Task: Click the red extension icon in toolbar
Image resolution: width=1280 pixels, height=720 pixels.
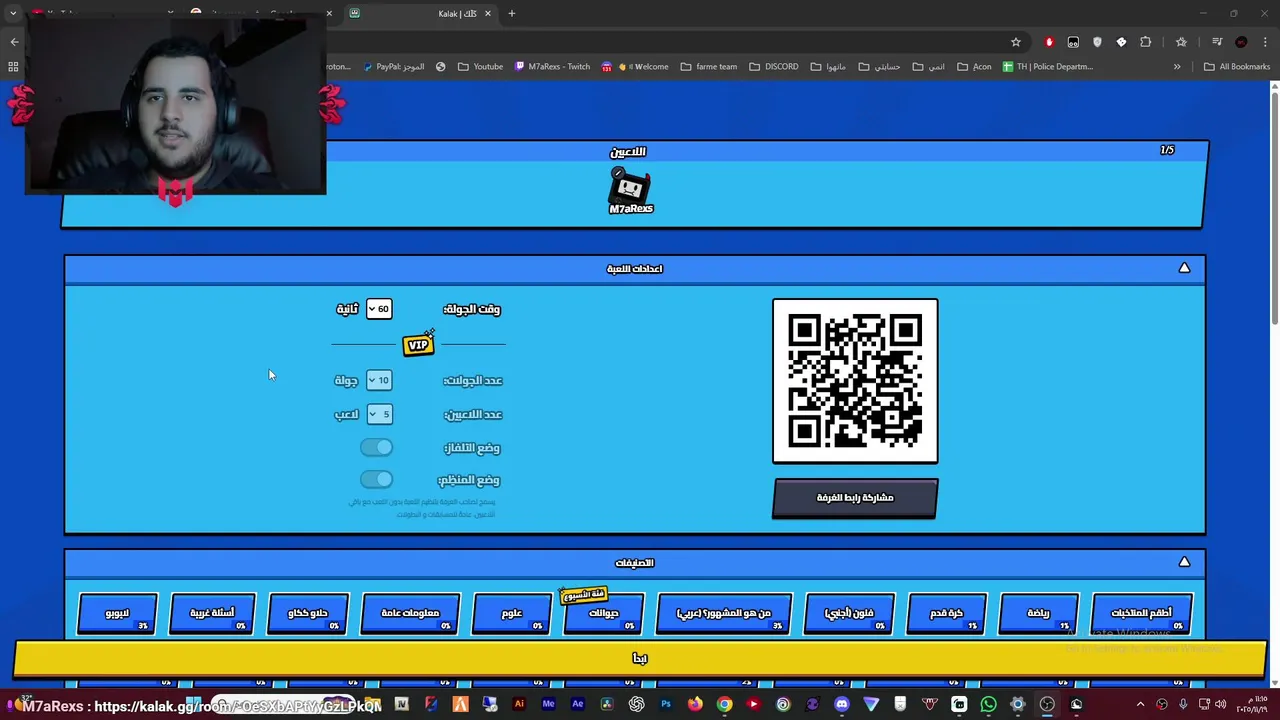Action: 1049,42
